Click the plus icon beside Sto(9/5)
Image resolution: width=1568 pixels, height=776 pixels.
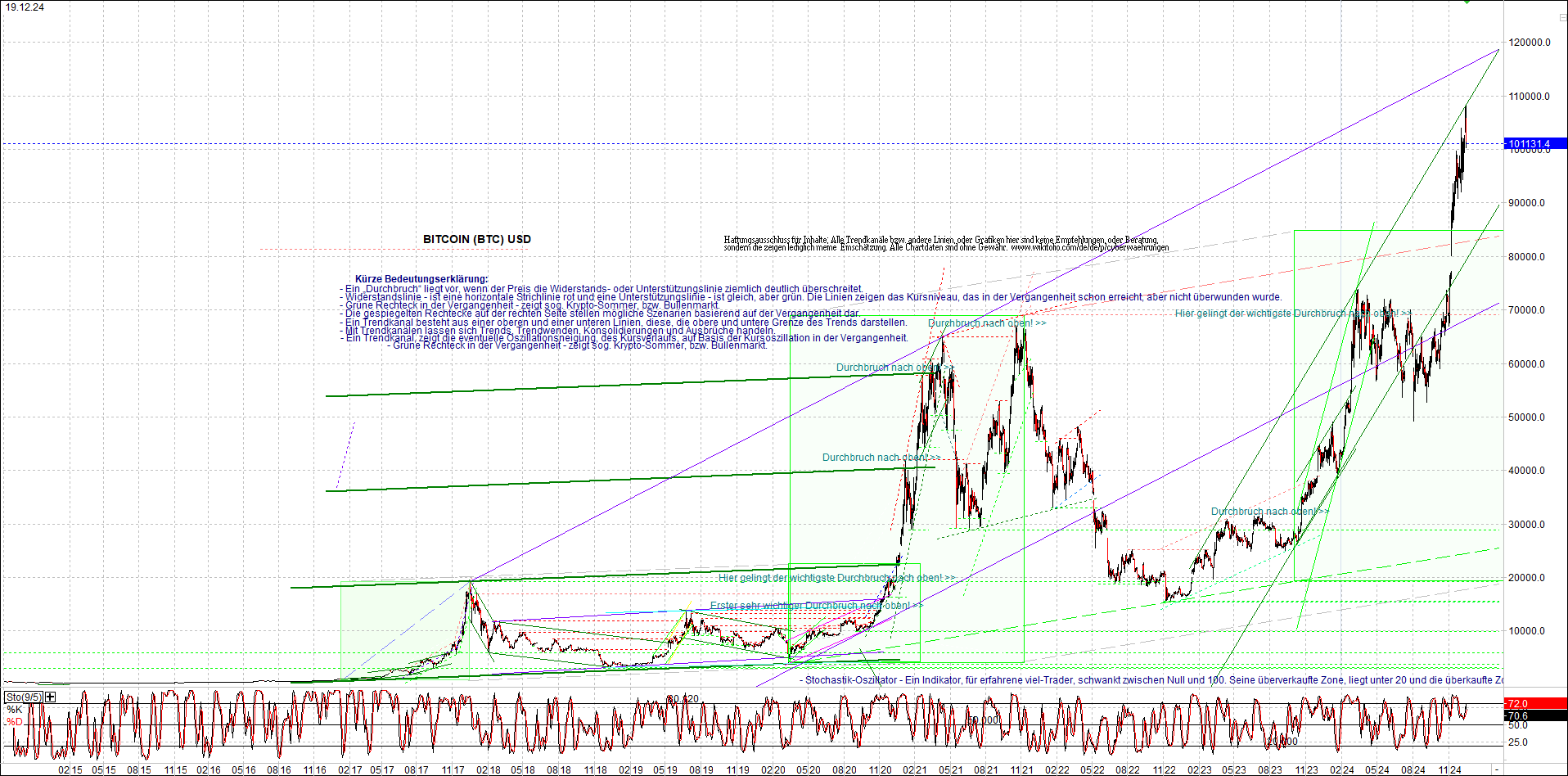[x=51, y=697]
